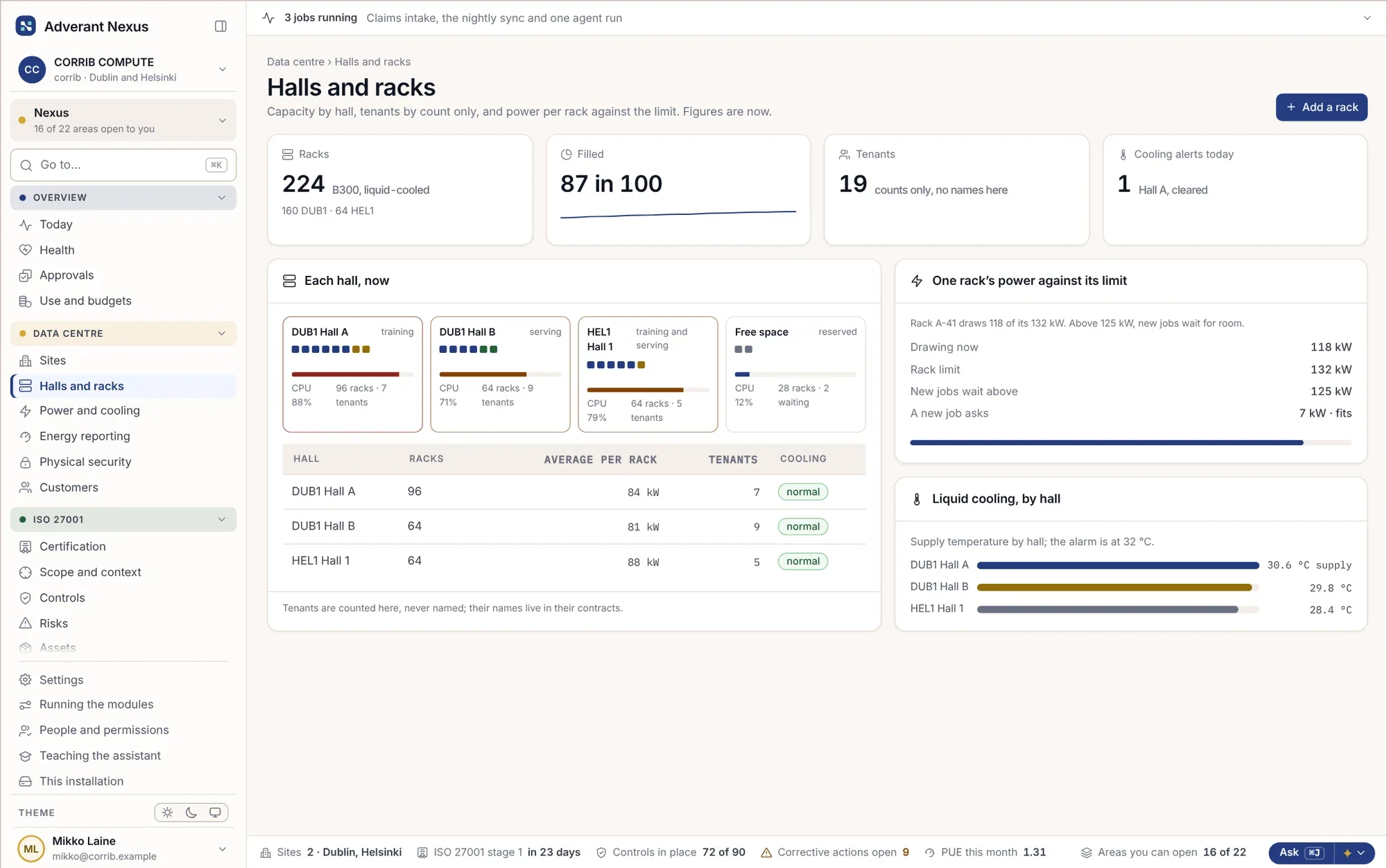Open the Ask assistant options dropdown
The width and height of the screenshot is (1387, 868).
pos(1354,853)
